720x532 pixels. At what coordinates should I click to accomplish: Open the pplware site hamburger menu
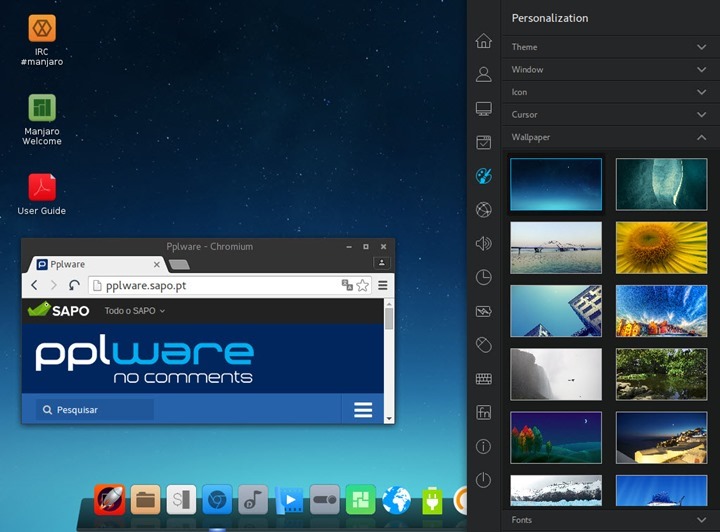point(363,409)
